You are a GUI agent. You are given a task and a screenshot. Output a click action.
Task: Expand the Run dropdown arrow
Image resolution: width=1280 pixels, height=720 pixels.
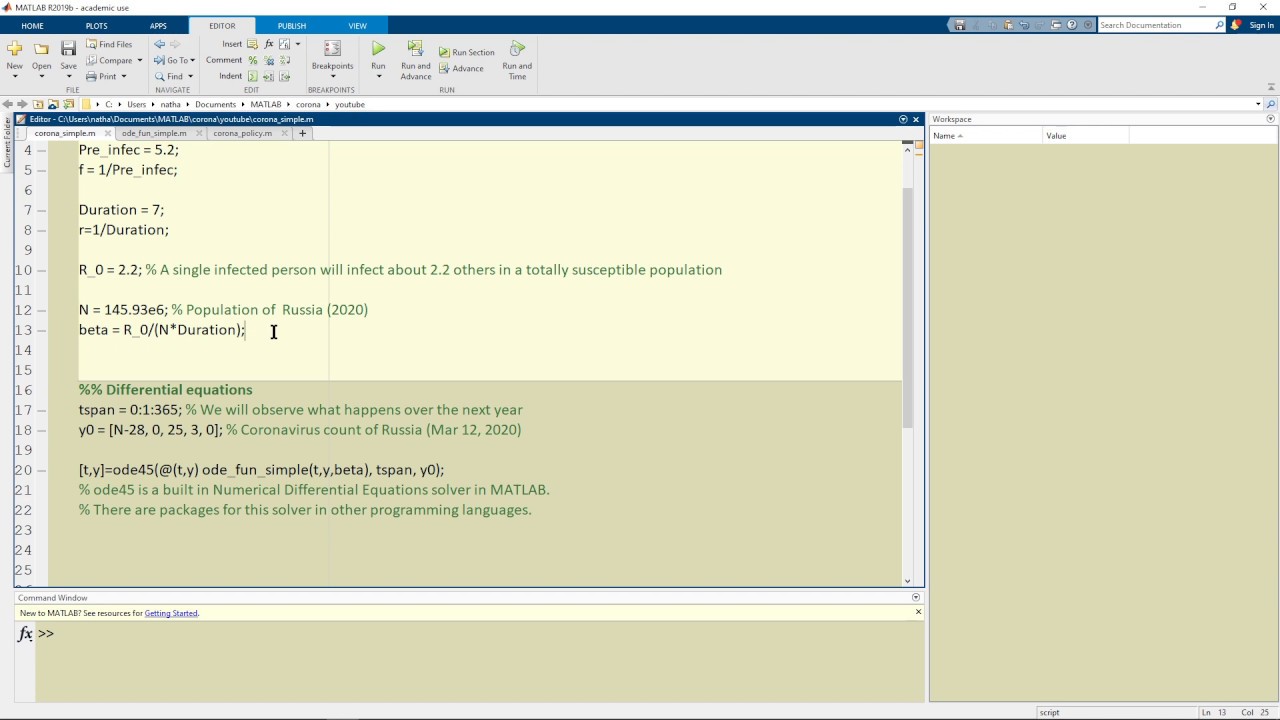(x=378, y=77)
